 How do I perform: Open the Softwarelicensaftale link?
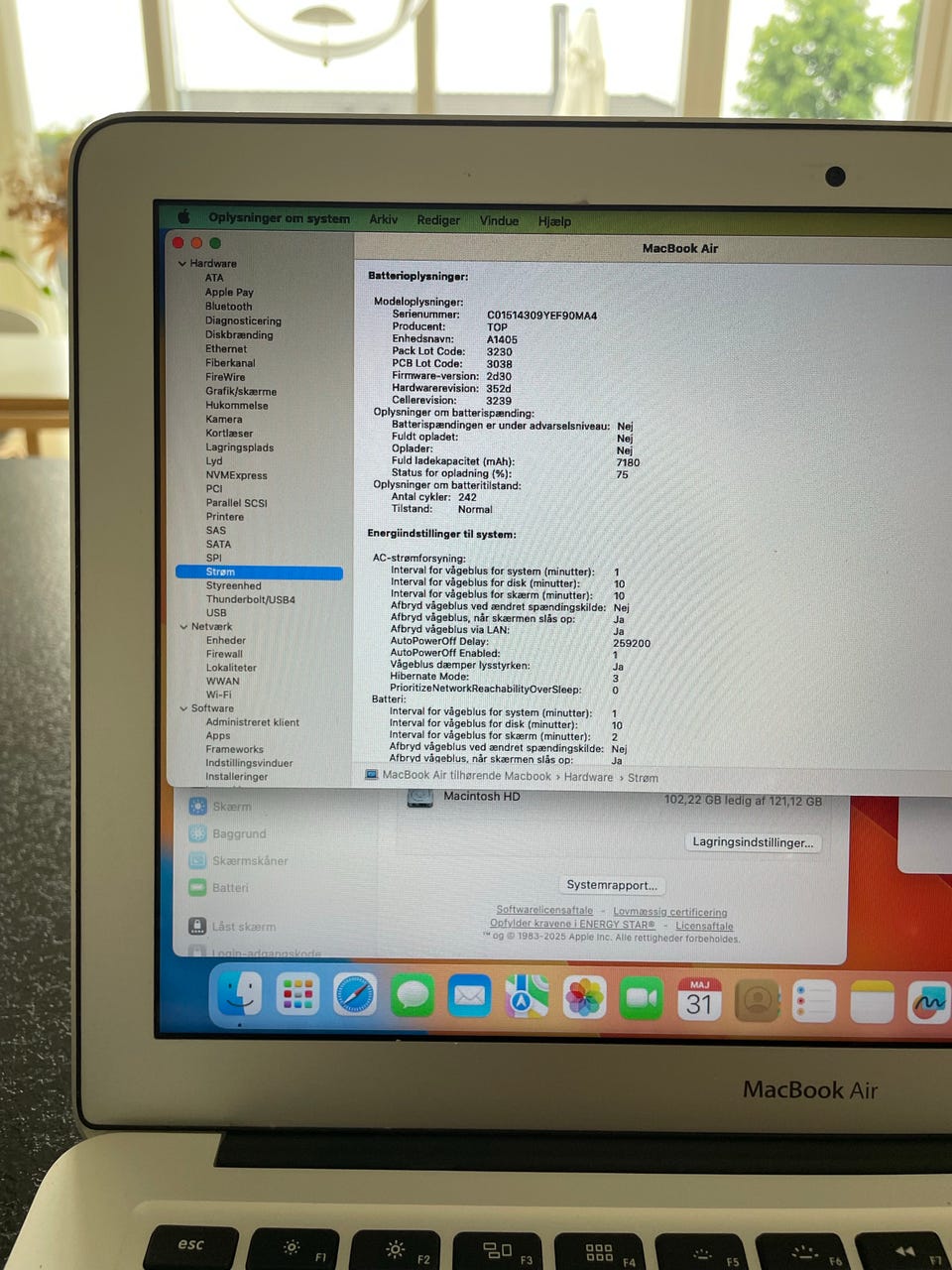tap(544, 910)
